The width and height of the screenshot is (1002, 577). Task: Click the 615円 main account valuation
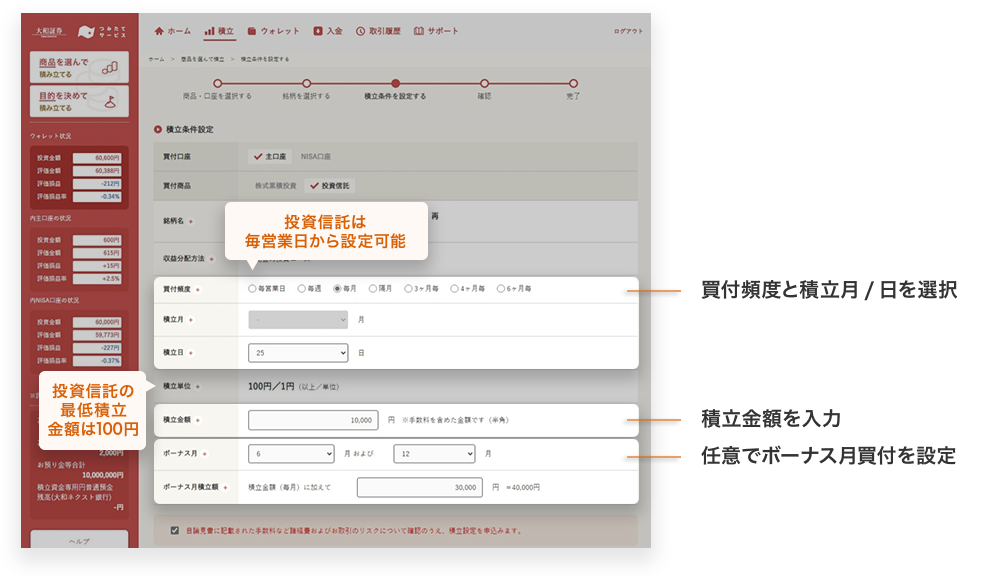coord(97,253)
